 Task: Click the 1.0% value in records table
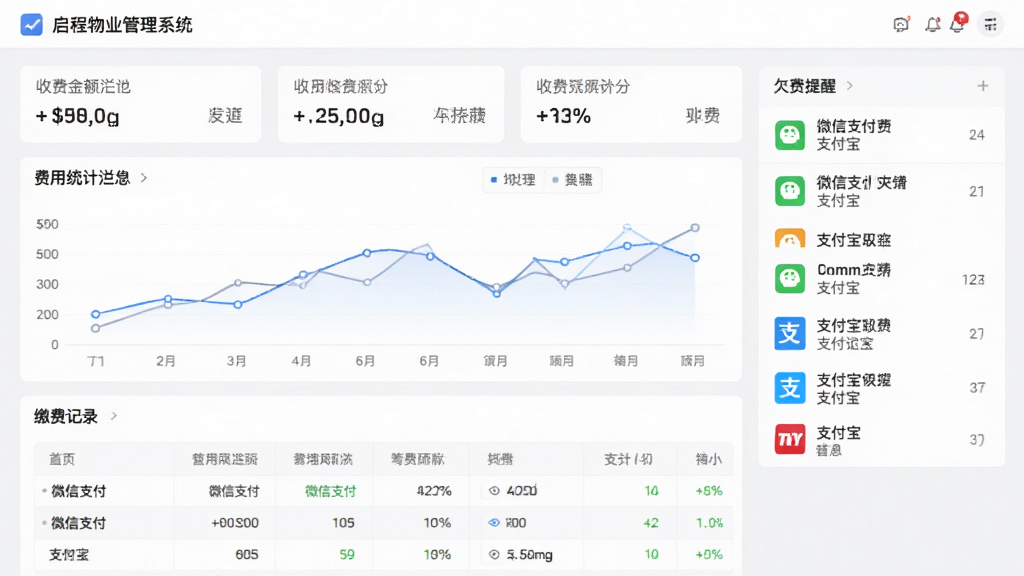(709, 523)
